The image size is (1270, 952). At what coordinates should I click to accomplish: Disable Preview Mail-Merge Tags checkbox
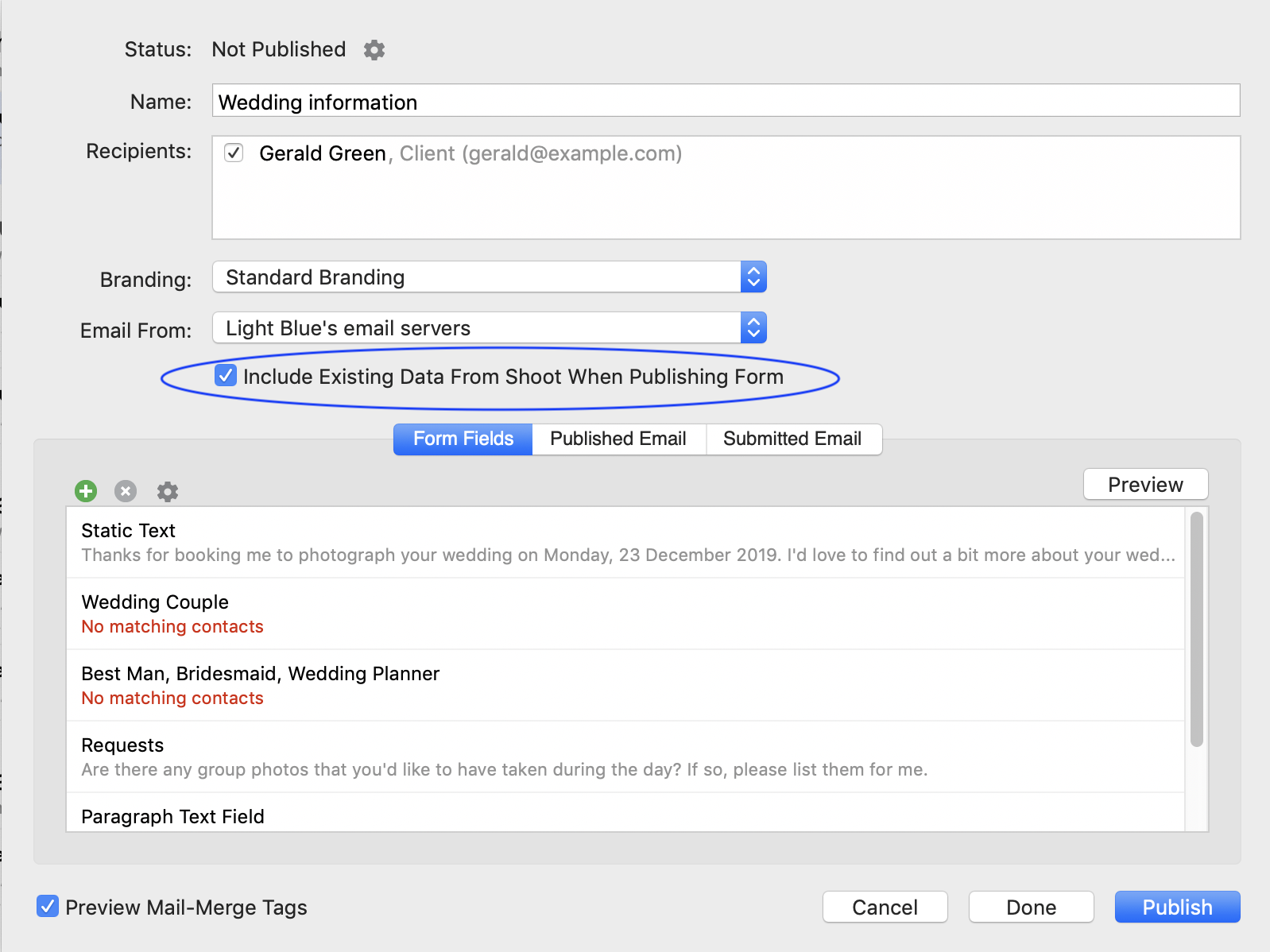(48, 906)
